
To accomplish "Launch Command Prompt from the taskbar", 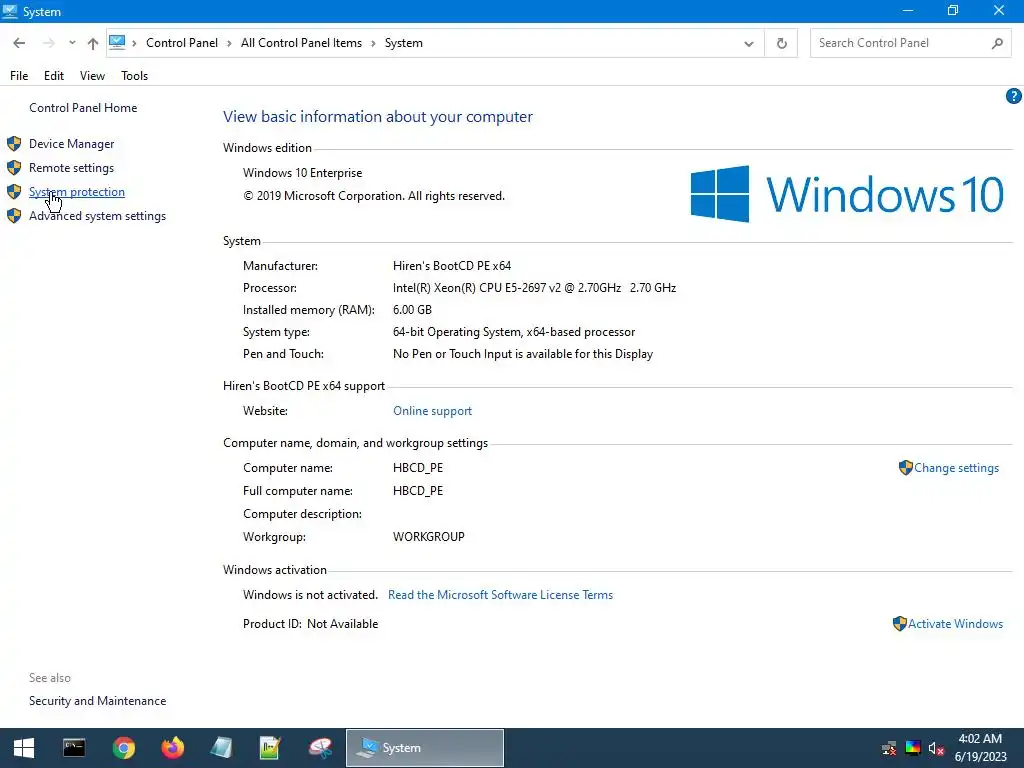I will (x=74, y=748).
